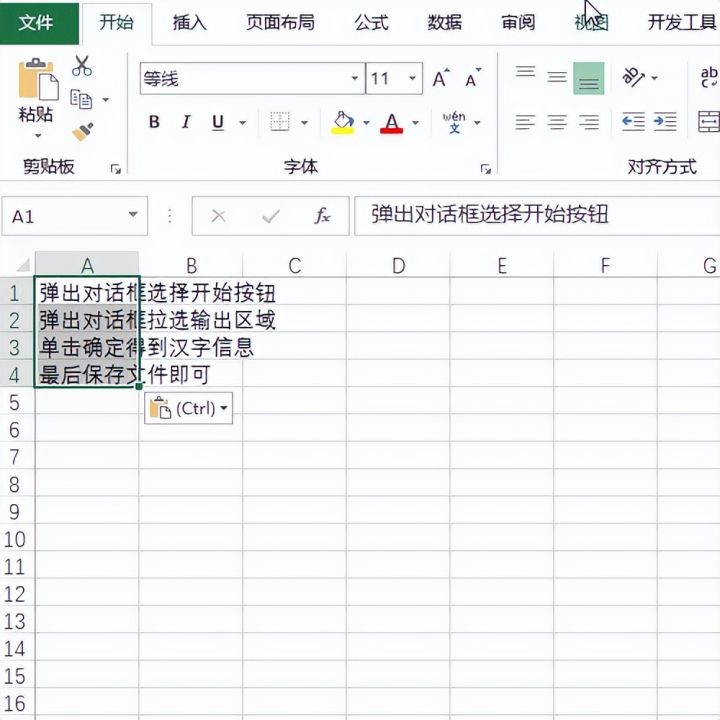
Task: Align text to middle vertically
Action: click(x=557, y=77)
